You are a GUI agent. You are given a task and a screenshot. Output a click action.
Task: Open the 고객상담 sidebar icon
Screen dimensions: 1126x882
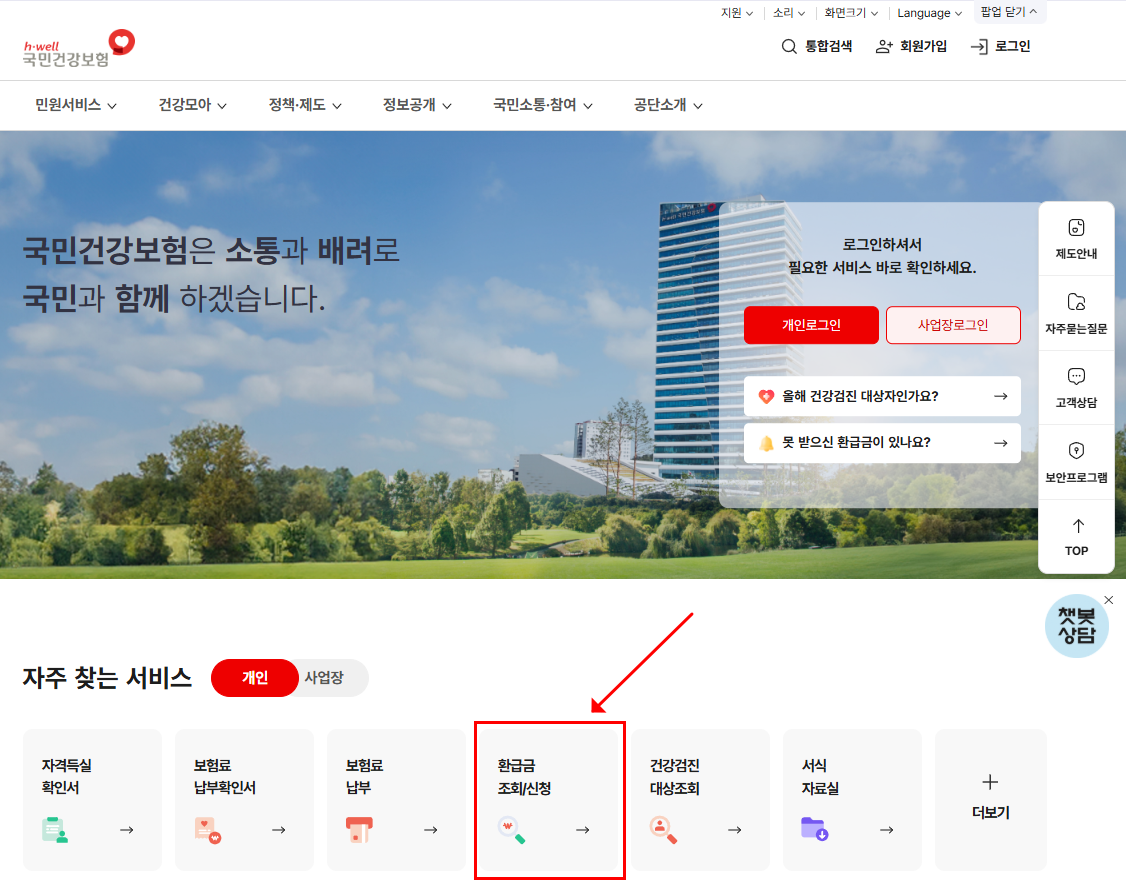(1076, 387)
